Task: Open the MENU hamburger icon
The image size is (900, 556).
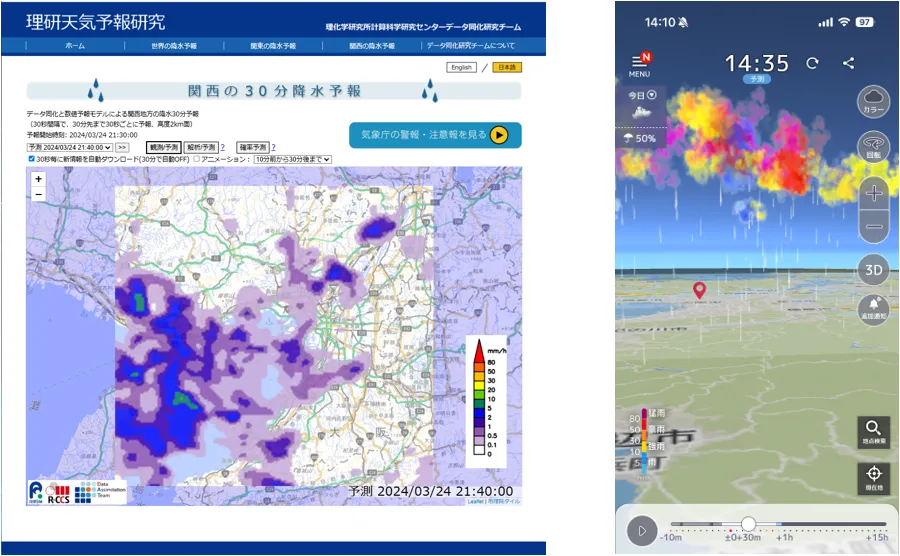Action: tap(639, 62)
